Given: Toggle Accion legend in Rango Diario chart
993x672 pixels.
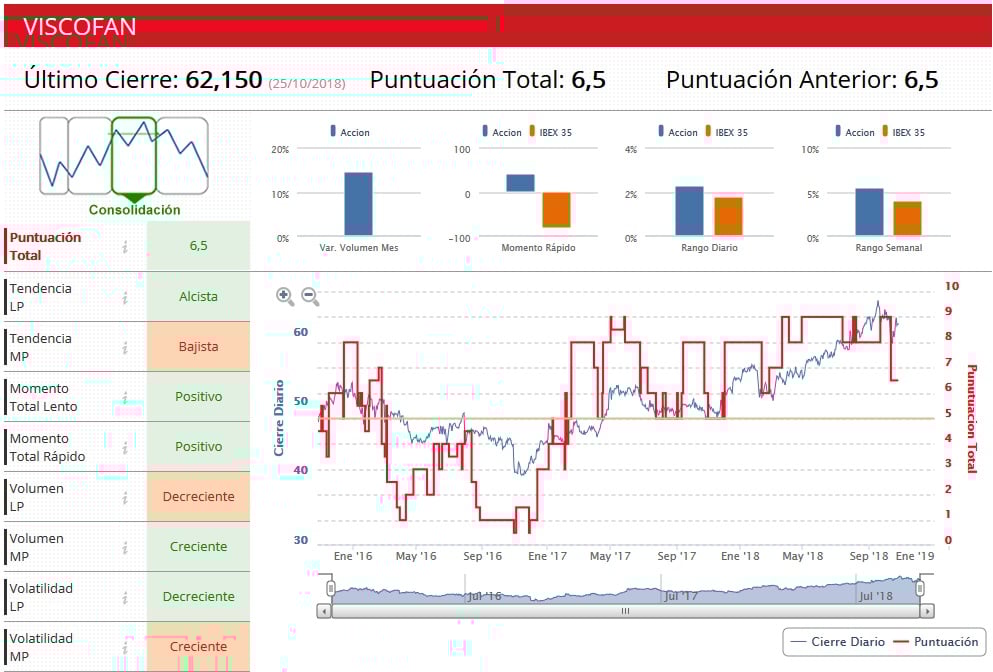Looking at the screenshot, I should click(678, 132).
